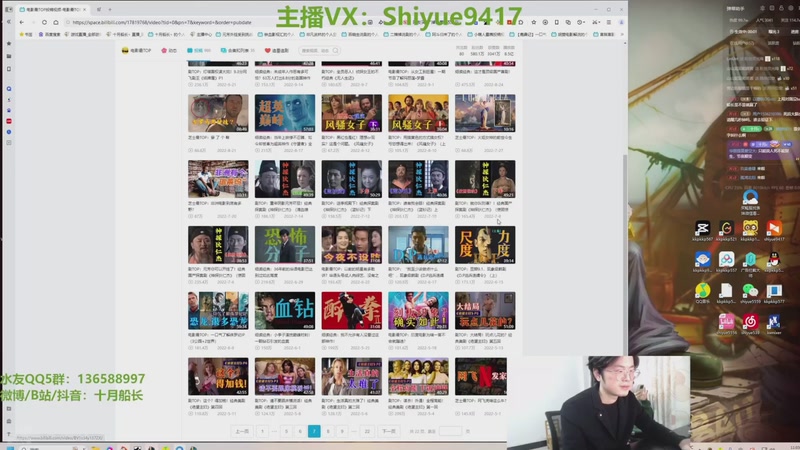Jump to page 1 in pagination

[x=262, y=431]
